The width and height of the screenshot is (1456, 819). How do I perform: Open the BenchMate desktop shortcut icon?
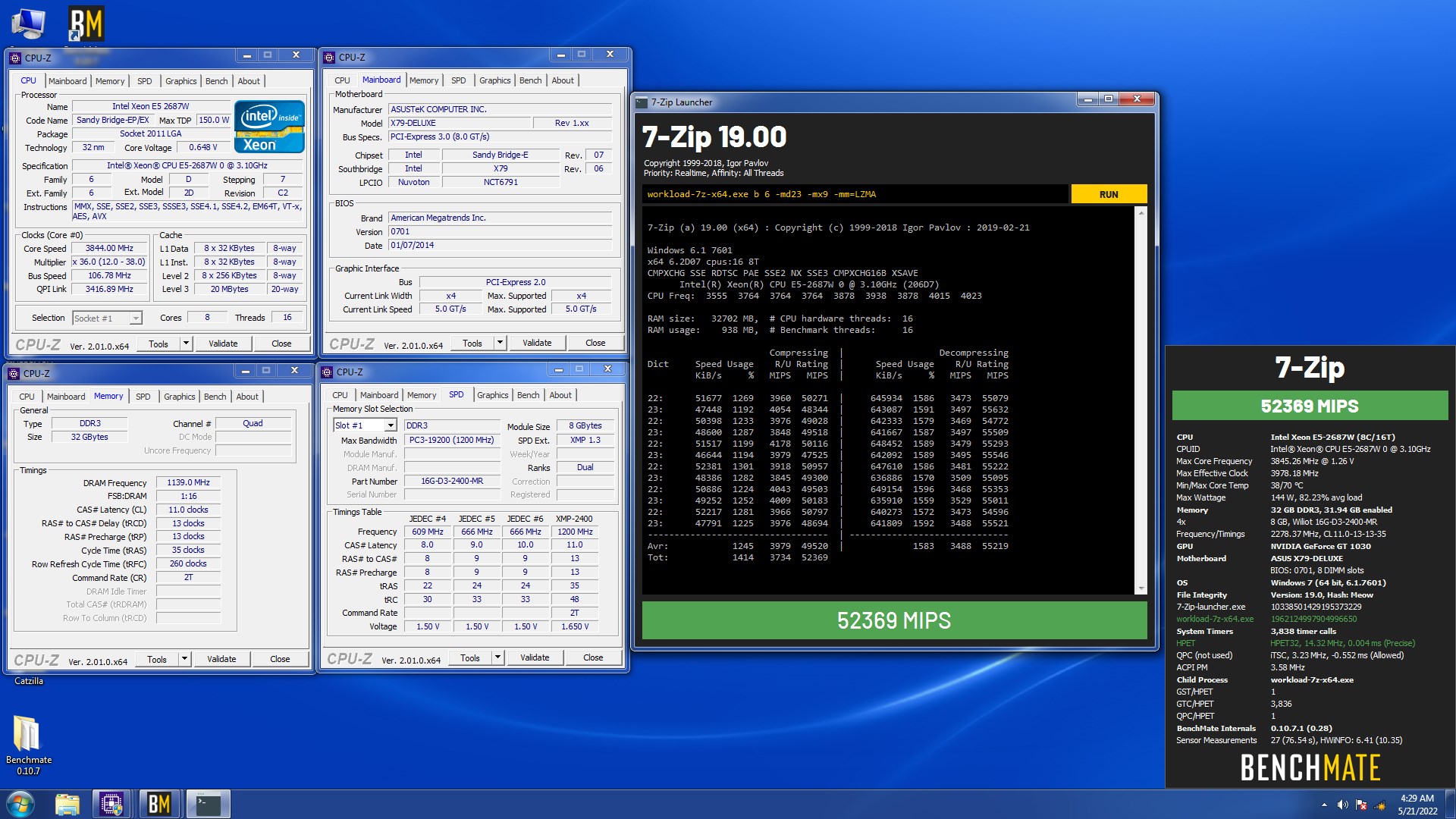tap(86, 24)
